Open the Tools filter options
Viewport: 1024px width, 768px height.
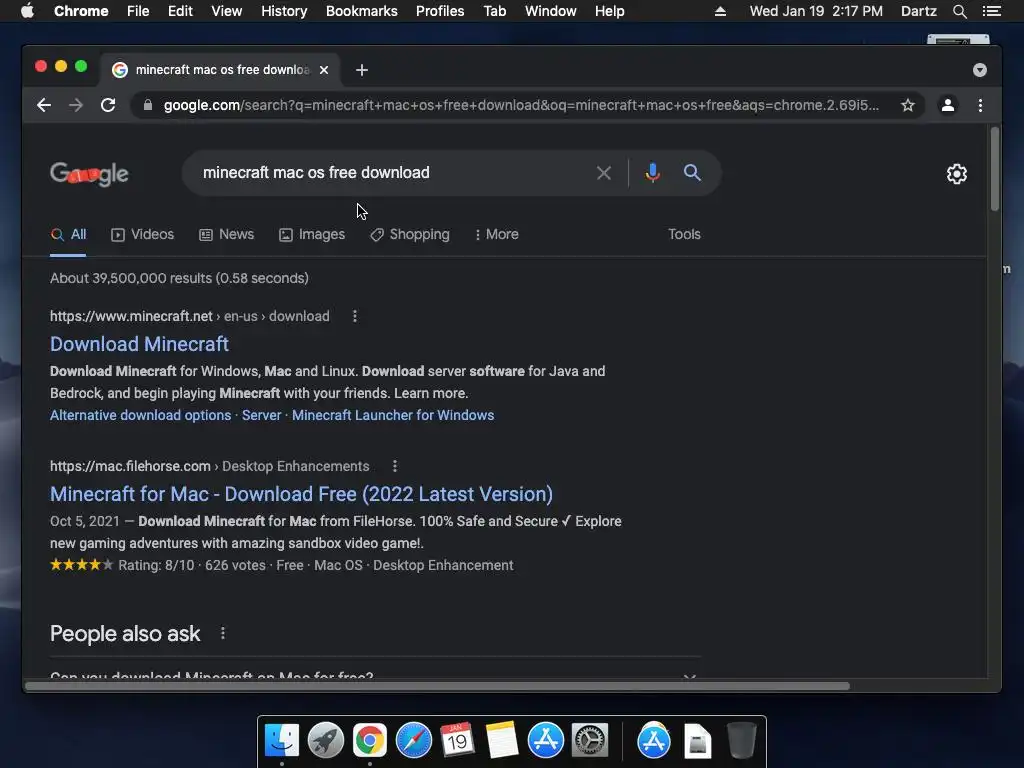click(x=684, y=234)
